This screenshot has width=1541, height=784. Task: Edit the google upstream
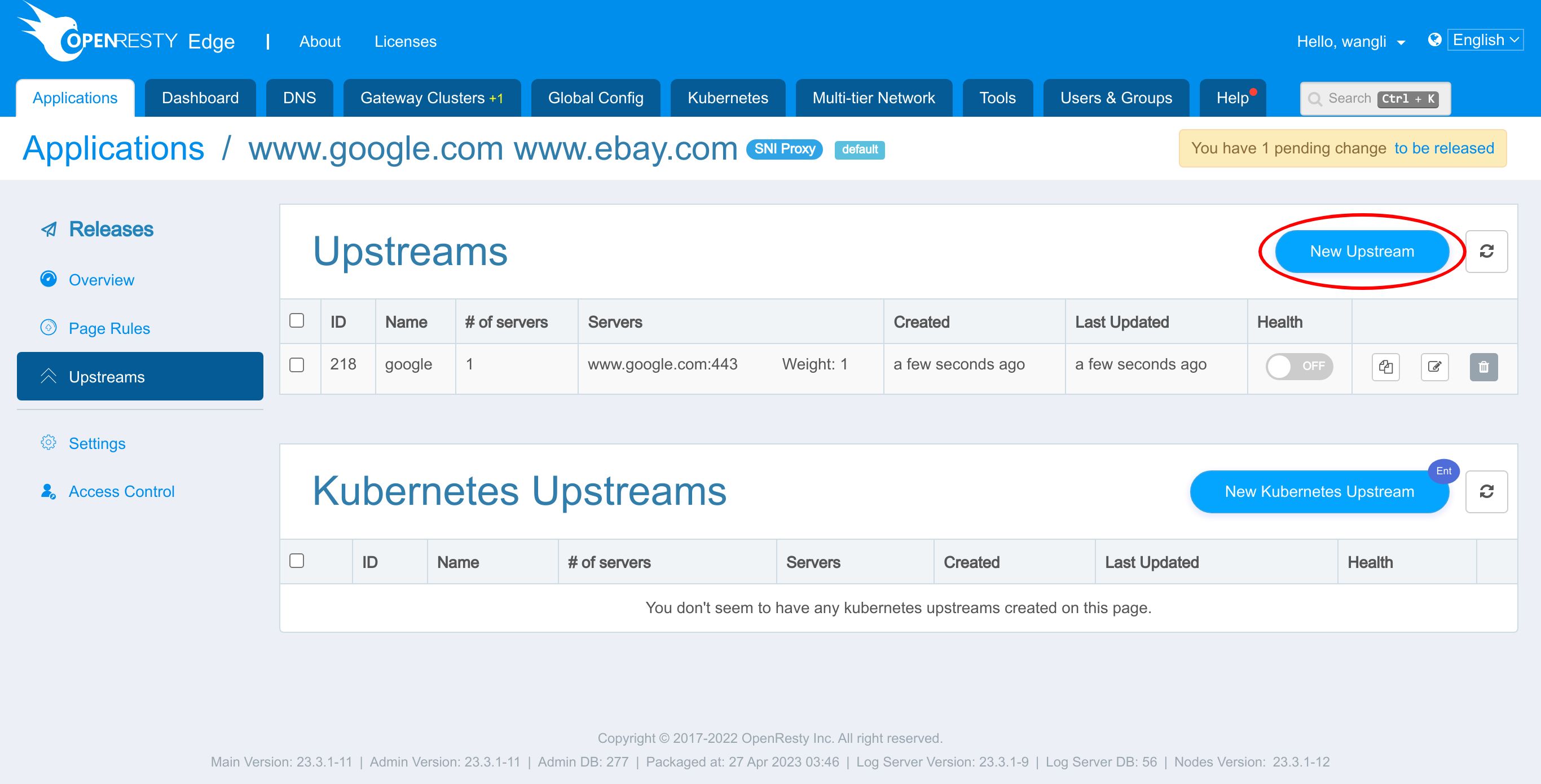click(x=1434, y=367)
